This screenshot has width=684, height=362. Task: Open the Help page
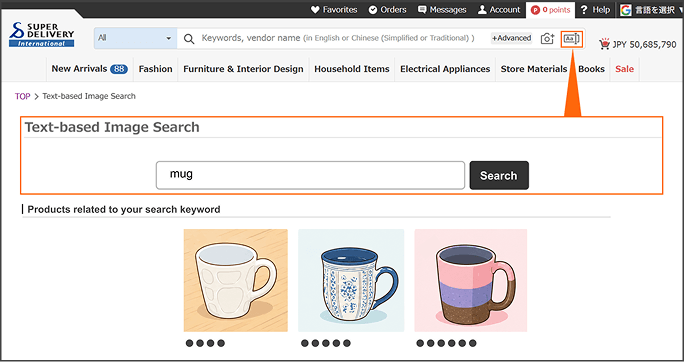(x=595, y=10)
